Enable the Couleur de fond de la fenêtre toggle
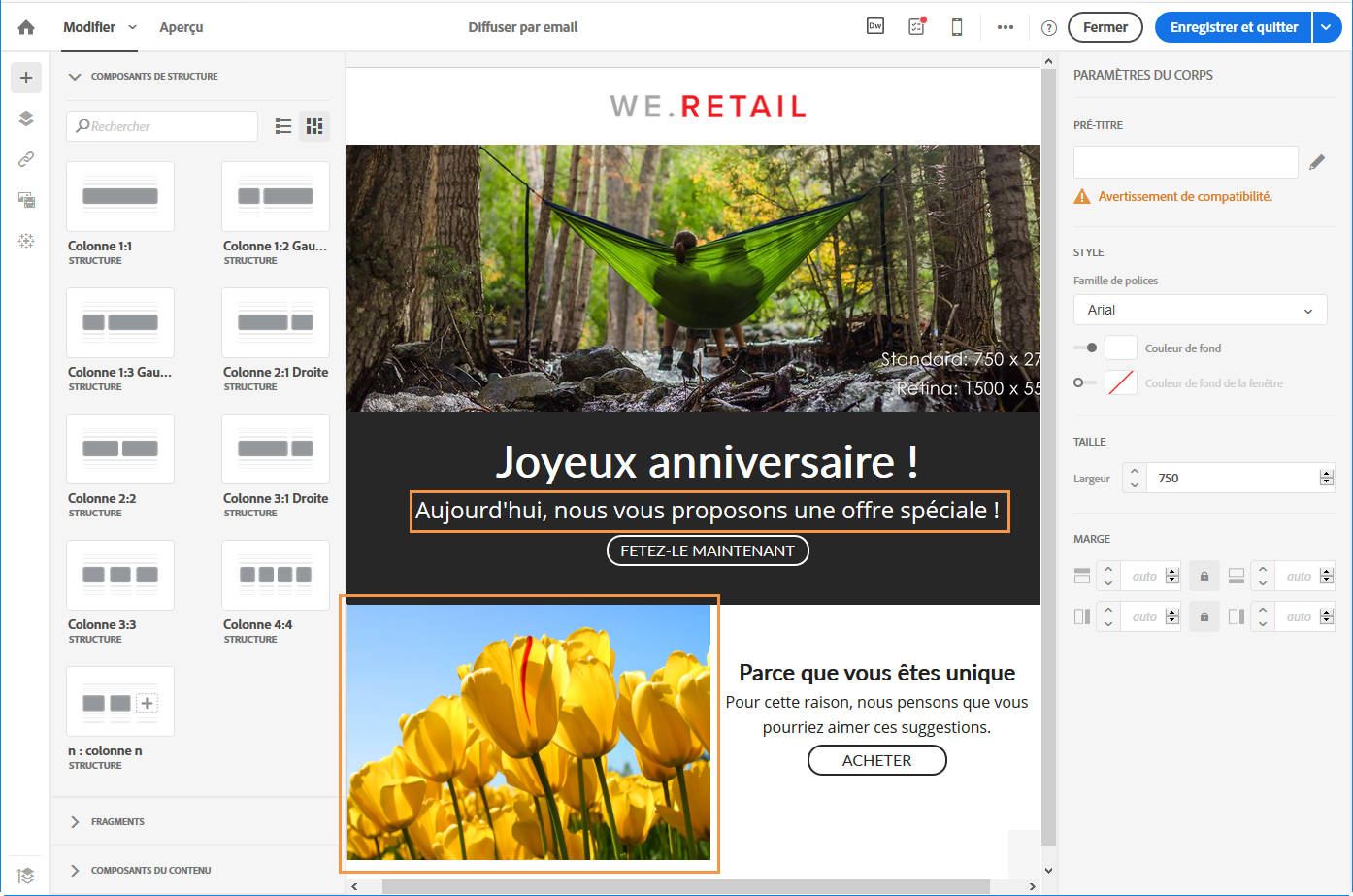 coord(1084,382)
